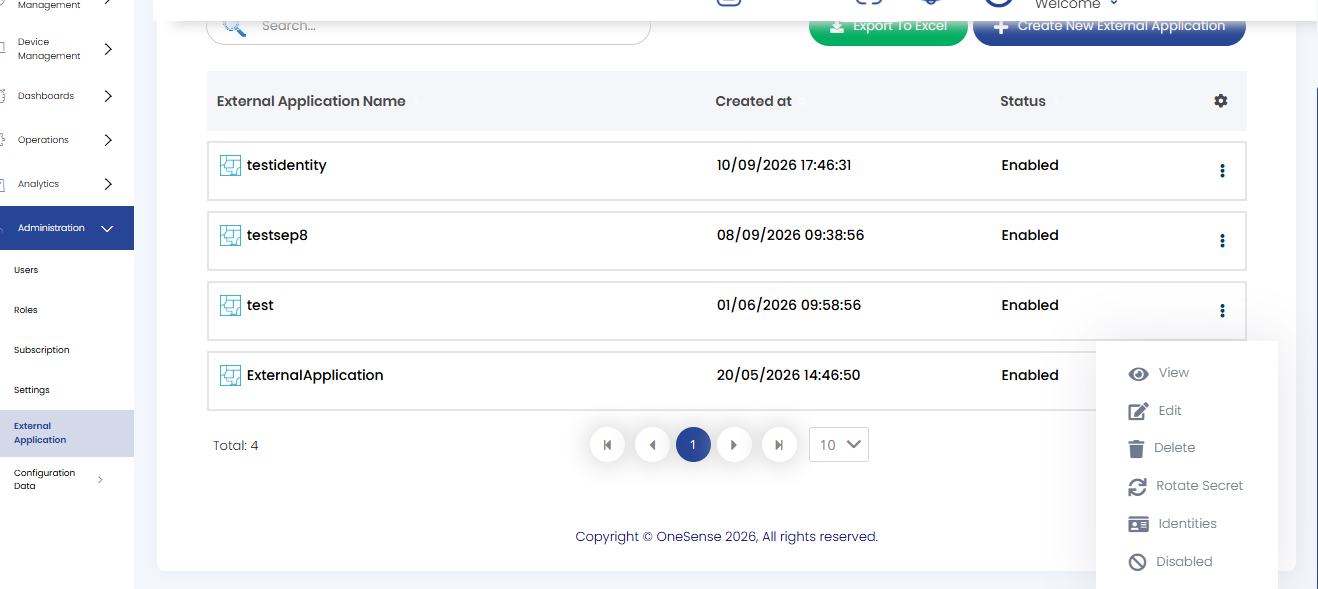This screenshot has height=589, width=1318.
Task: Click the ExternalApplication row icon
Action: [x=230, y=376]
